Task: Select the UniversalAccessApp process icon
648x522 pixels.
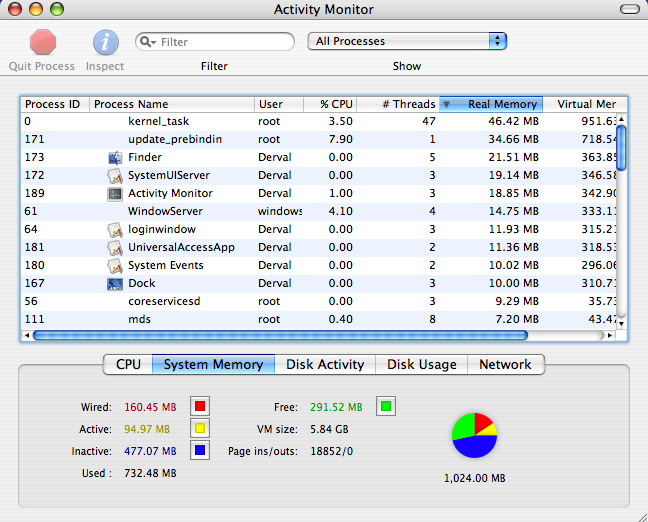Action: pyautogui.click(x=115, y=248)
